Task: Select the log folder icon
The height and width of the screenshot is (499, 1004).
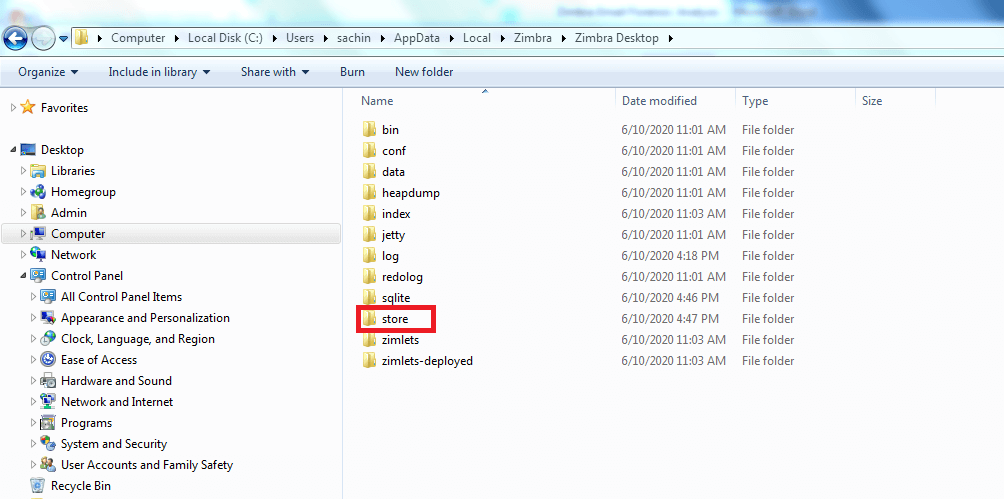Action: [369, 256]
